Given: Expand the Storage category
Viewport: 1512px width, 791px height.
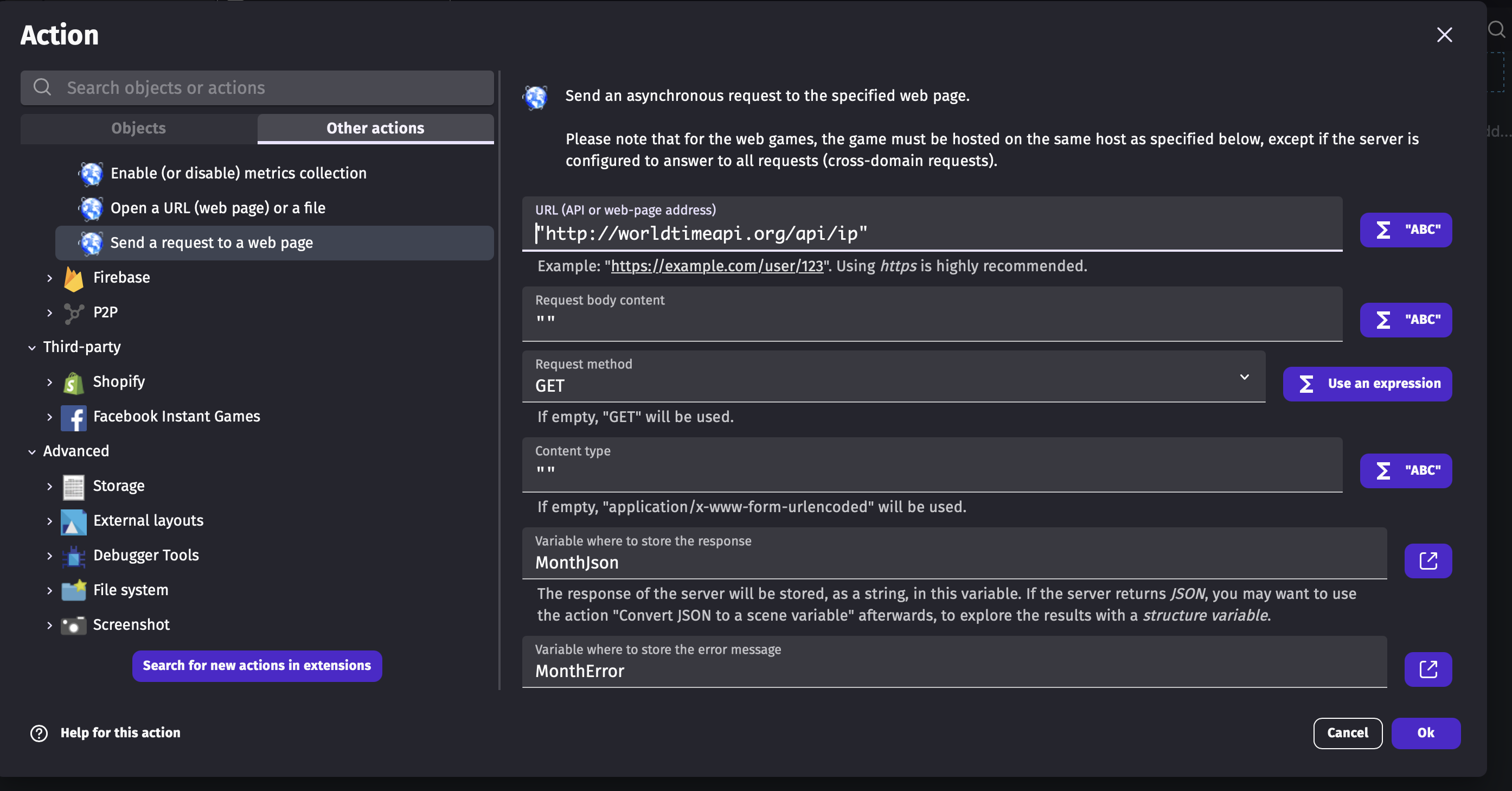Looking at the screenshot, I should [50, 486].
